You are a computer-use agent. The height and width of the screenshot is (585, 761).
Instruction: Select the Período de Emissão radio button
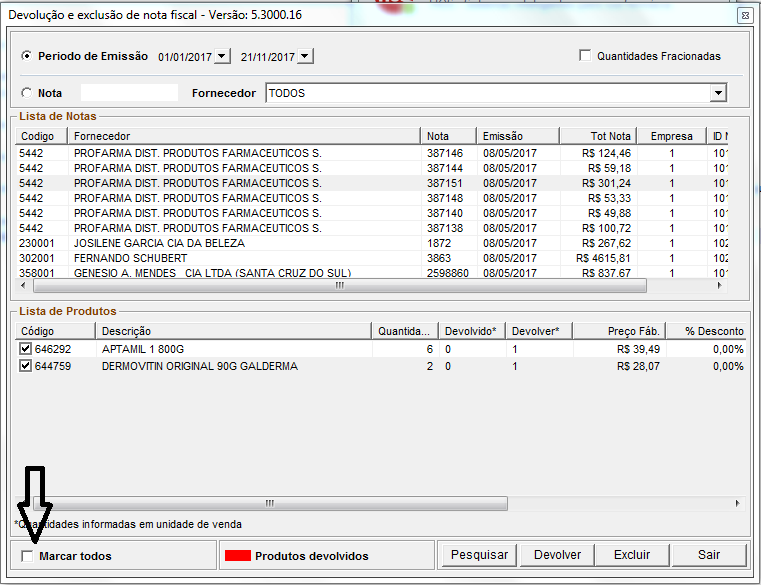tap(27, 56)
